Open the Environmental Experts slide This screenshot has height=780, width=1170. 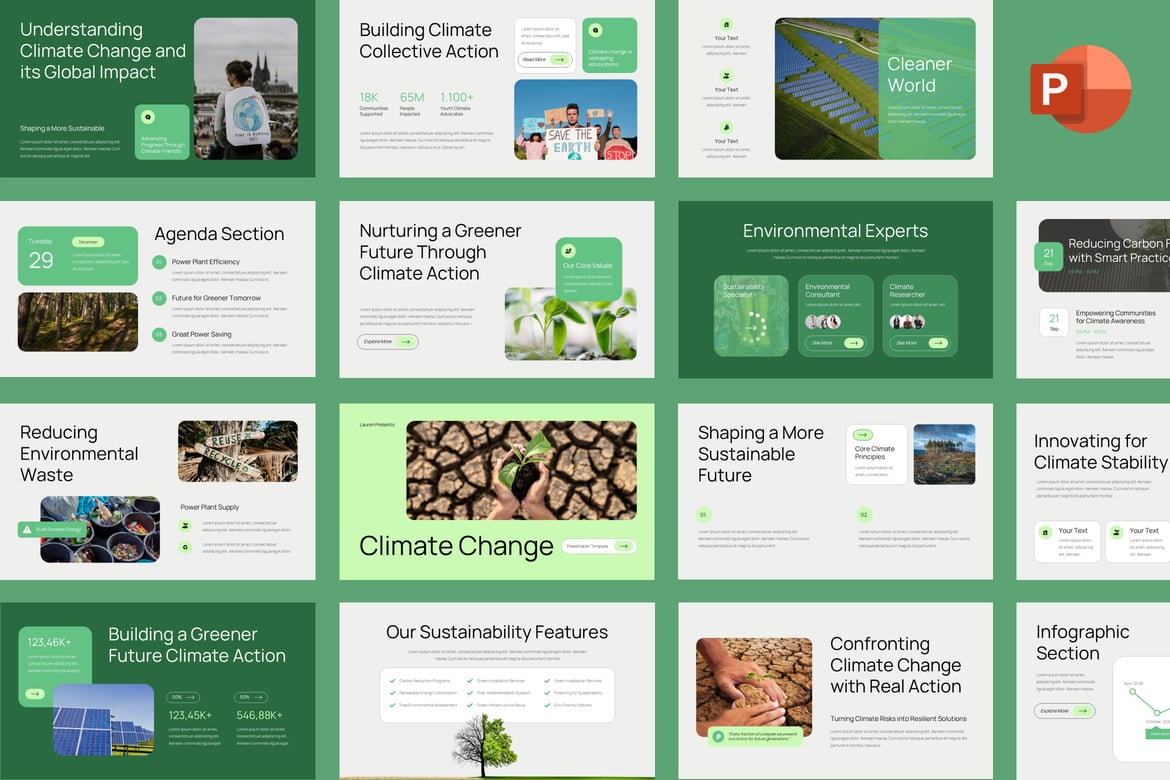pyautogui.click(x=836, y=290)
